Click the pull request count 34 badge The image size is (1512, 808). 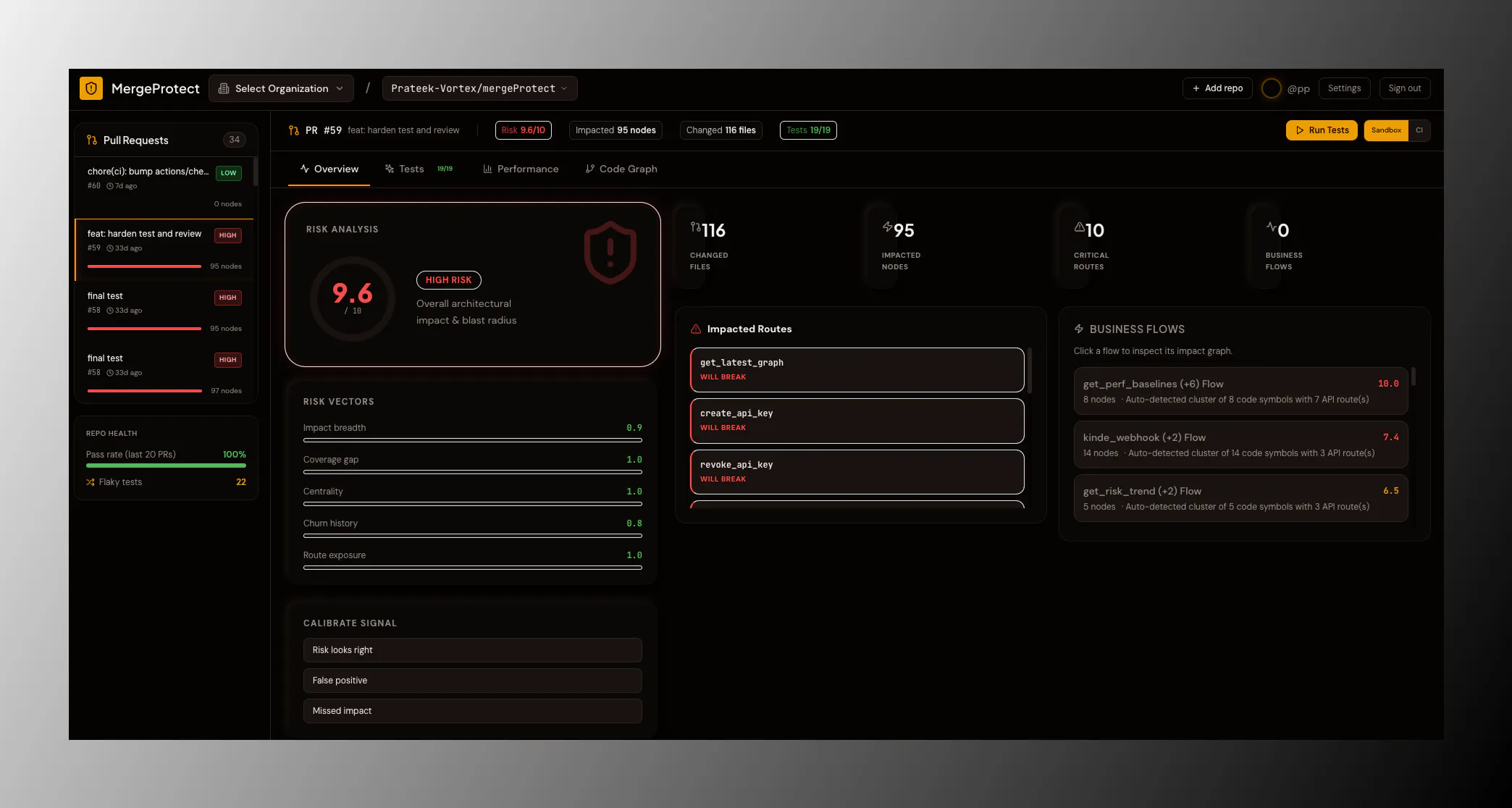[x=234, y=140]
